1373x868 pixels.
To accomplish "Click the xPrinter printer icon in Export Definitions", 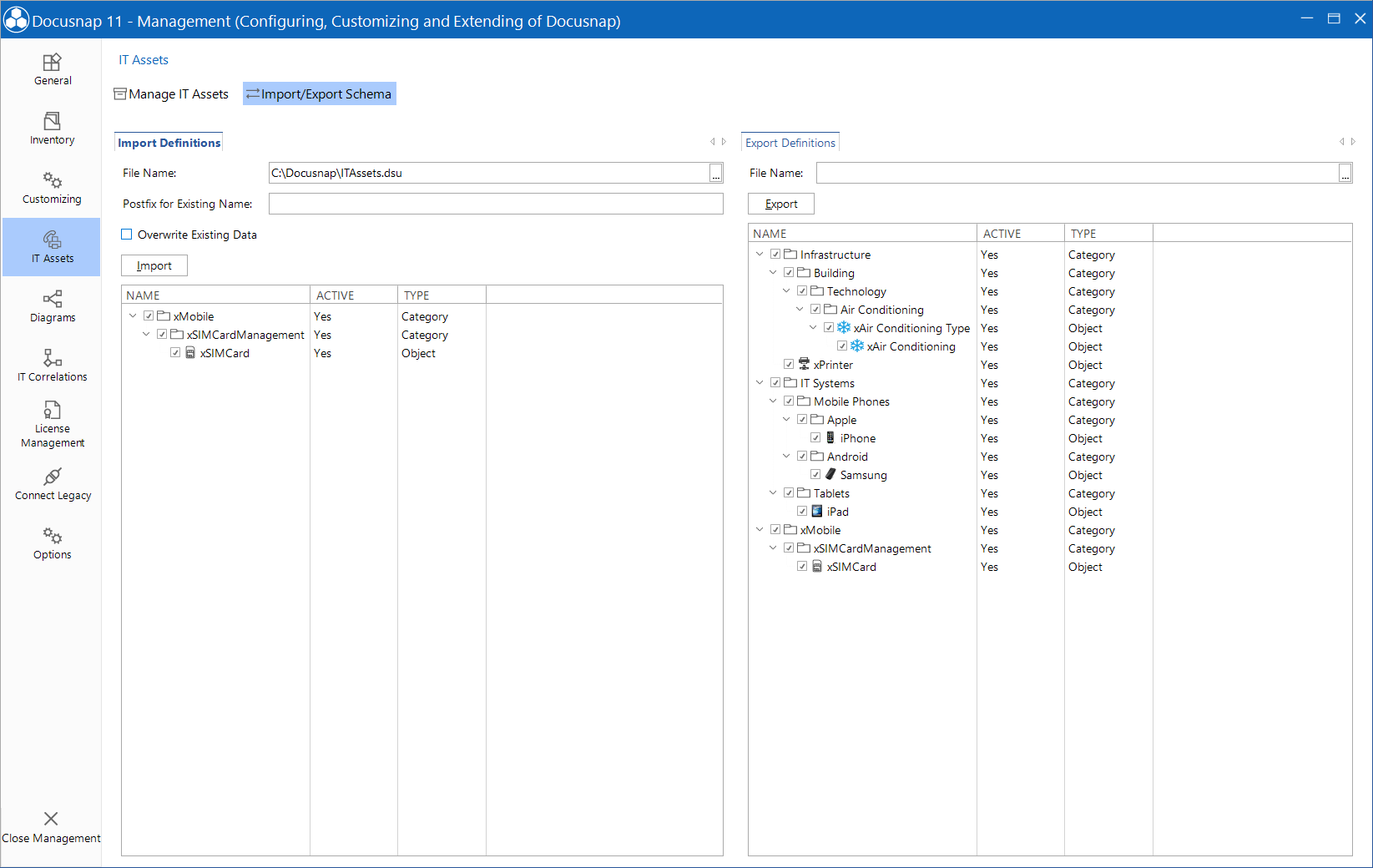I will click(803, 364).
